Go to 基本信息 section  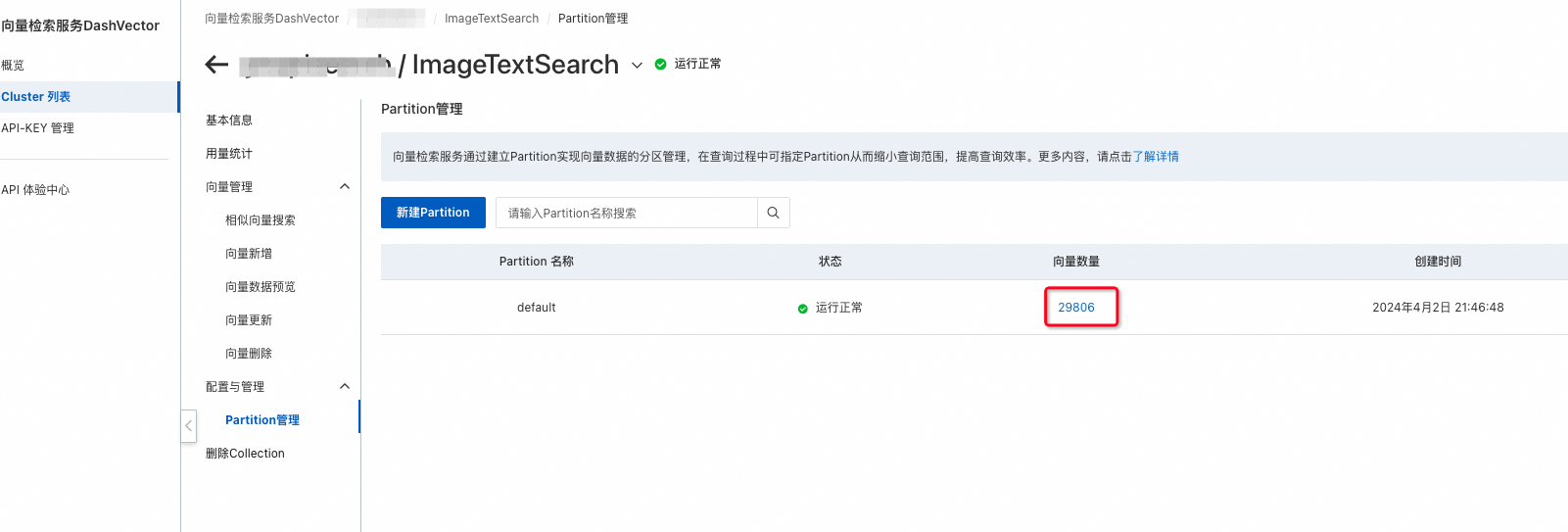coord(229,120)
